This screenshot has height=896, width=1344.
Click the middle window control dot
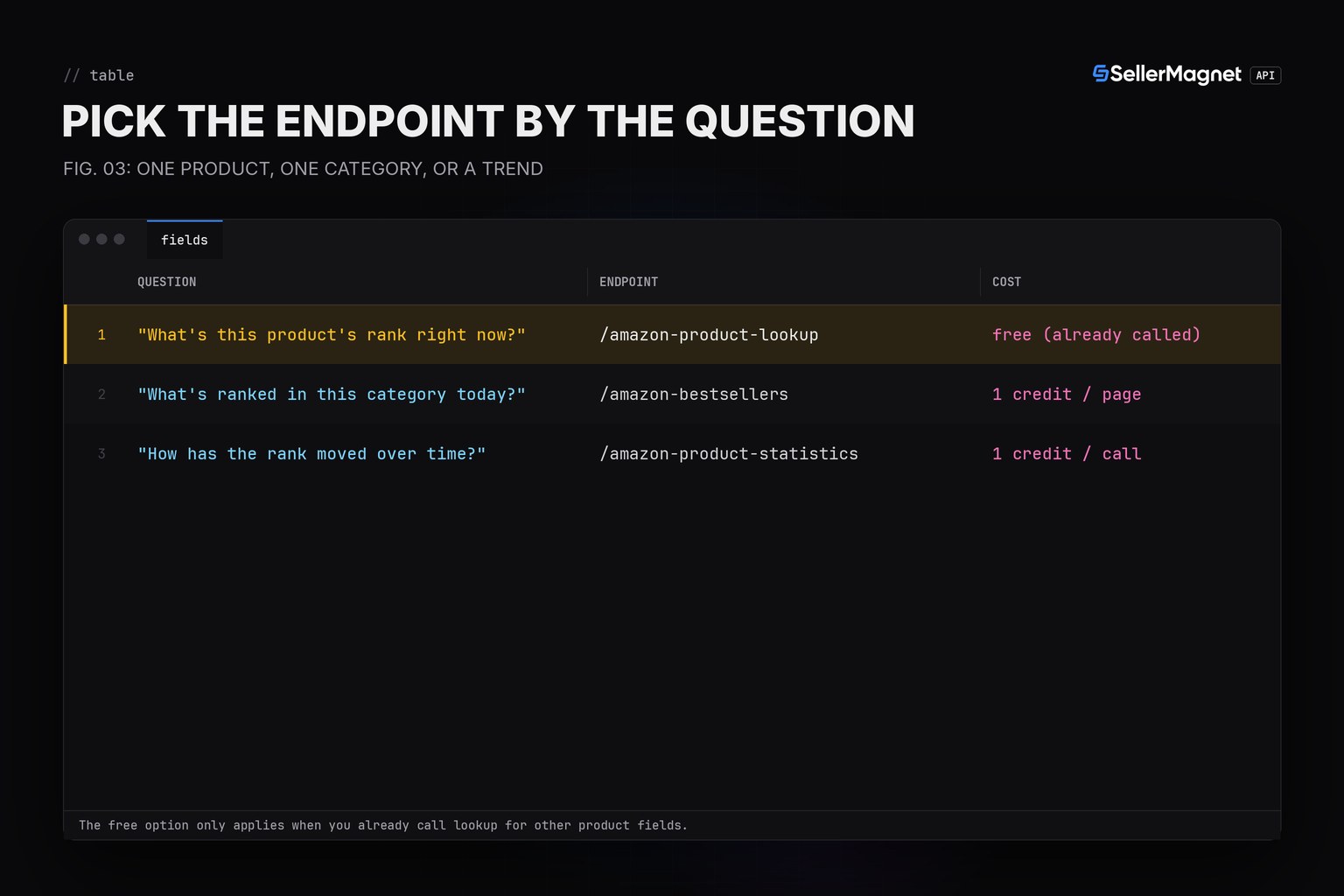101,239
